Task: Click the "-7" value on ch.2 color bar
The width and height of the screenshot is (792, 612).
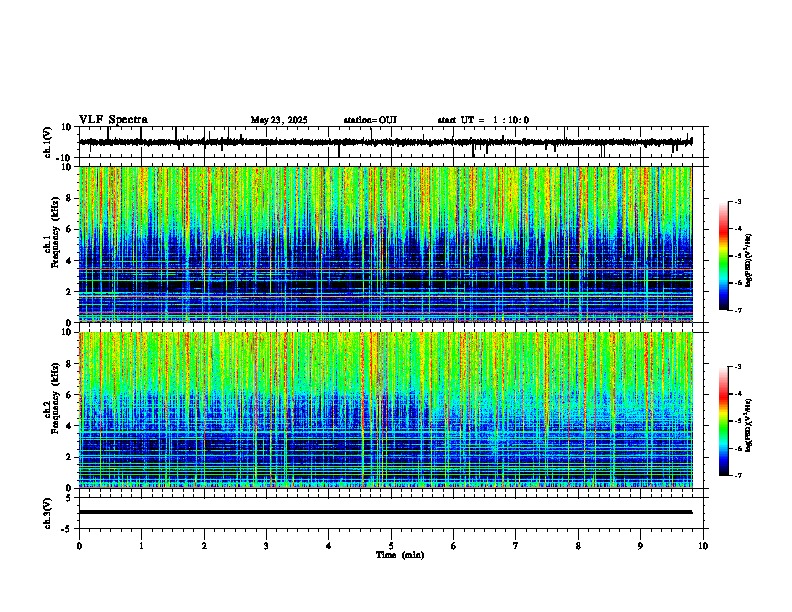Action: pyautogui.click(x=738, y=475)
